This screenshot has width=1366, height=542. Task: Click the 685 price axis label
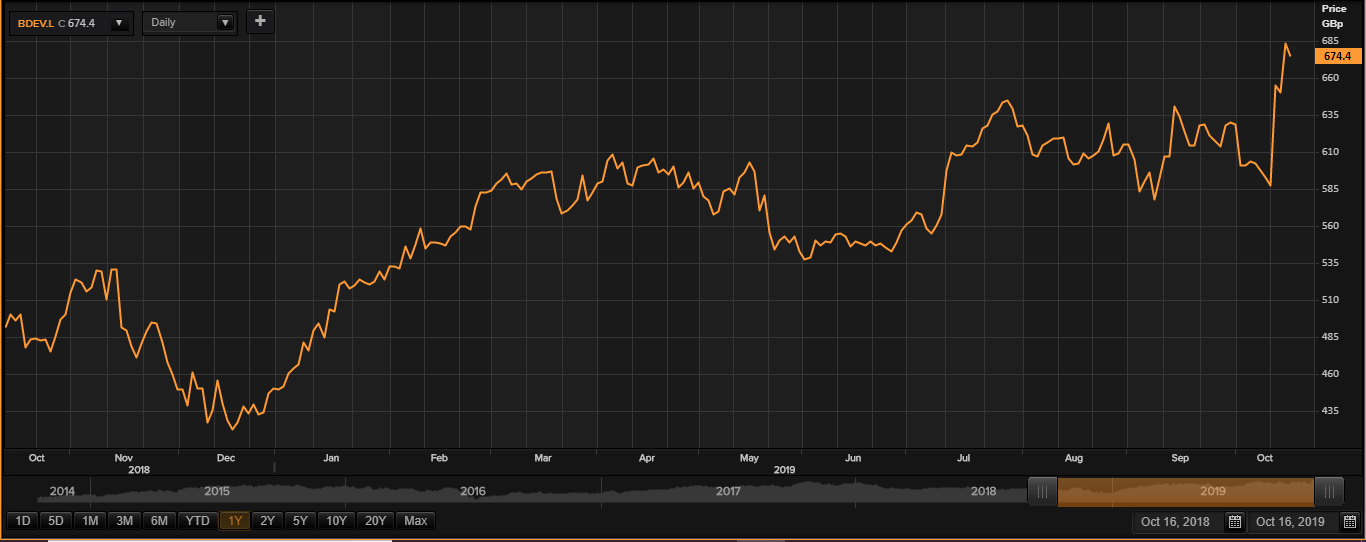click(1331, 41)
